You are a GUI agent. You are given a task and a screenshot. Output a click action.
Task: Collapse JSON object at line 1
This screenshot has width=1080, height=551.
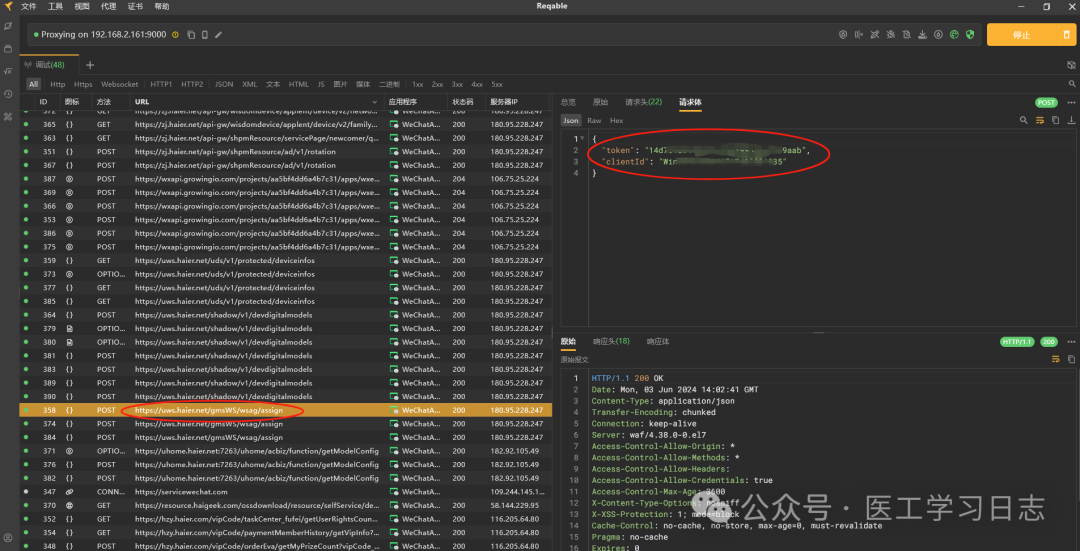click(581, 139)
